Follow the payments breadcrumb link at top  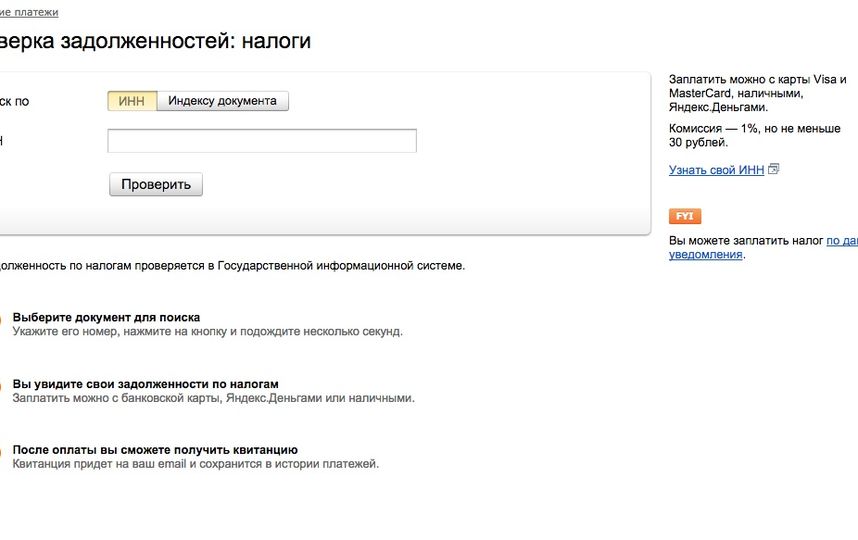pos(28,12)
